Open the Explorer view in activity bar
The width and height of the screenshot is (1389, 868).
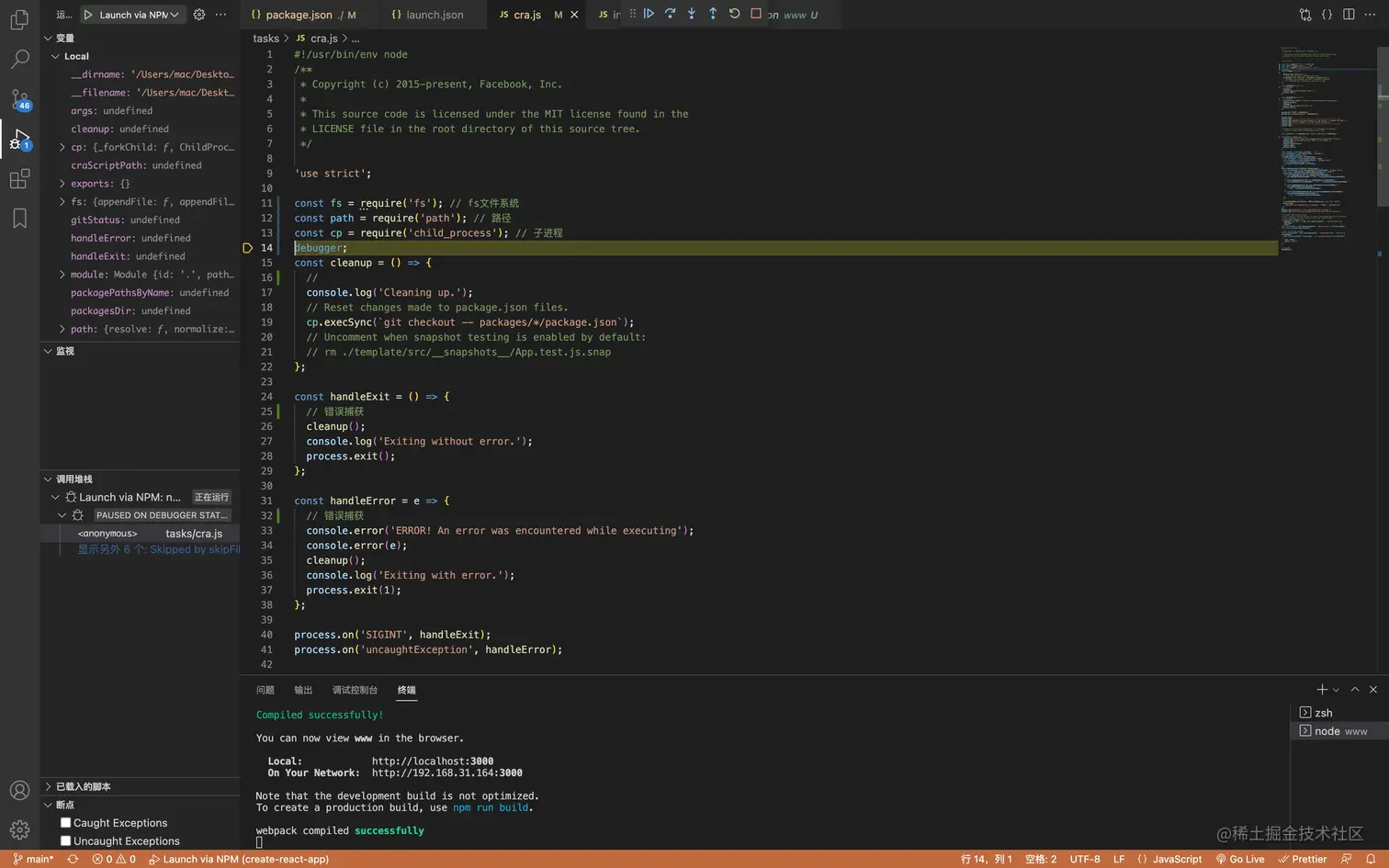point(19,19)
